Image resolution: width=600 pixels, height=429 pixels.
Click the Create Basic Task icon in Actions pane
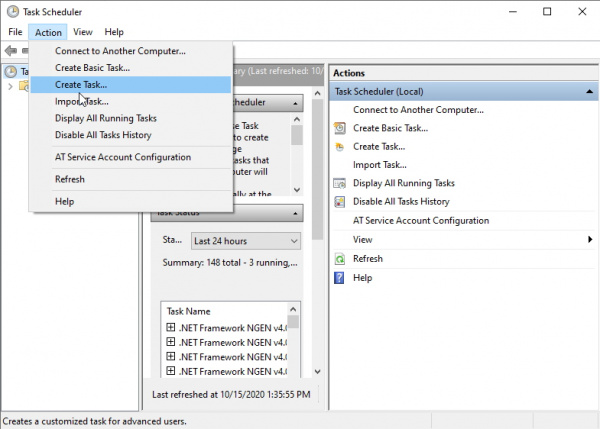click(x=339, y=128)
